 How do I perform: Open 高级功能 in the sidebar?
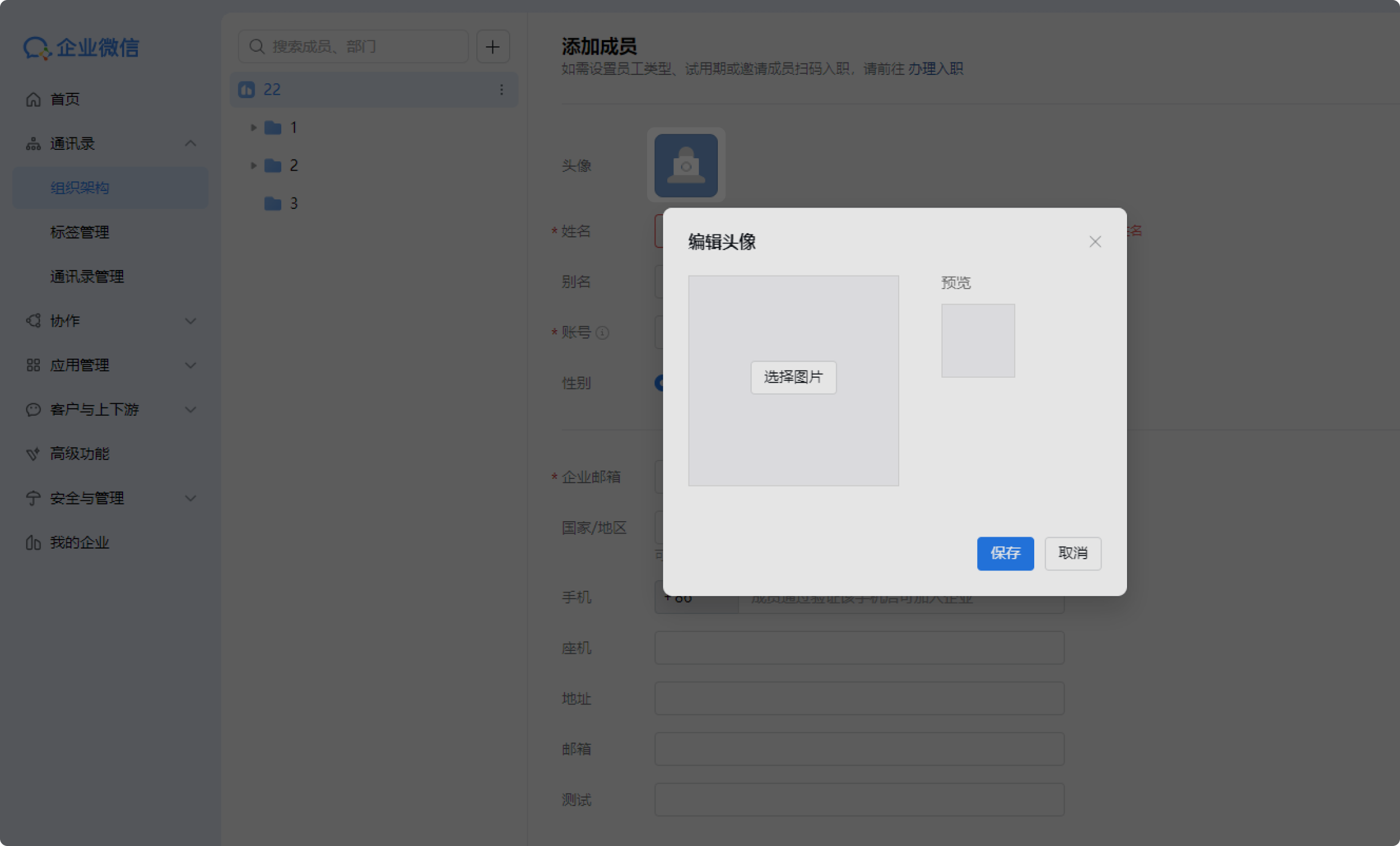coord(111,454)
